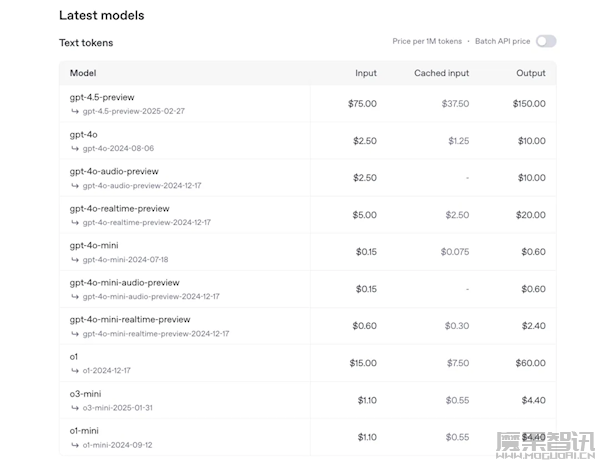
Task: Select the gpt-4o-mini-2024-07-18 snapshot name
Action: 126,260
